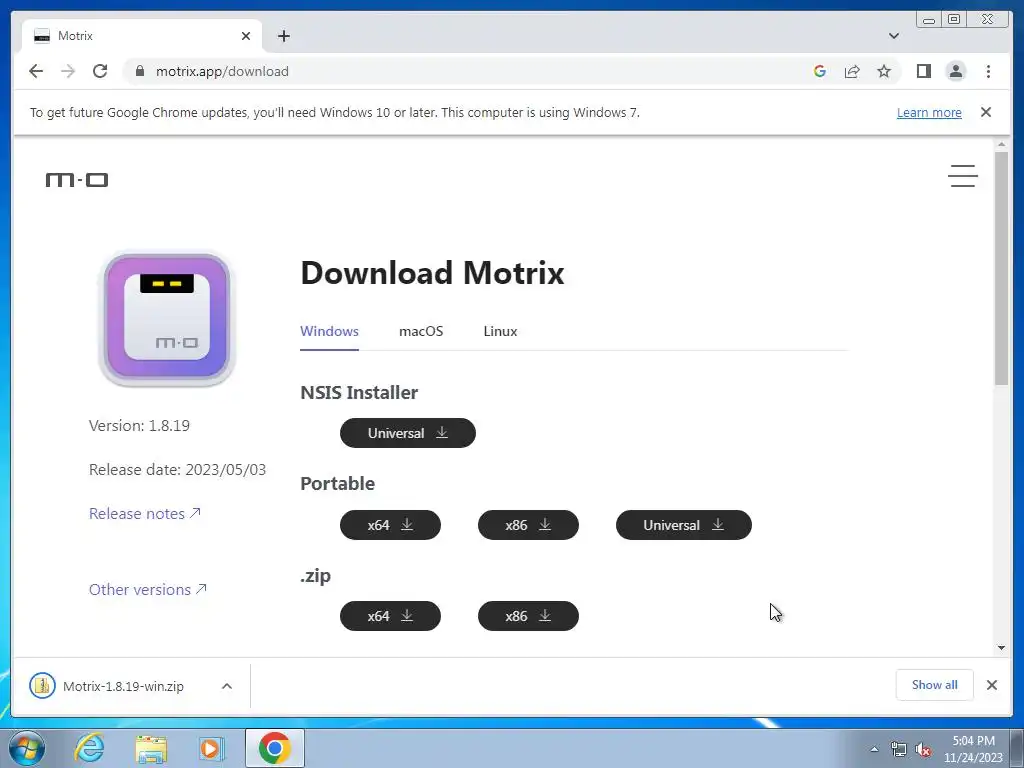Open the Windows Start menu
The width and height of the screenshot is (1024, 768).
coord(27,748)
